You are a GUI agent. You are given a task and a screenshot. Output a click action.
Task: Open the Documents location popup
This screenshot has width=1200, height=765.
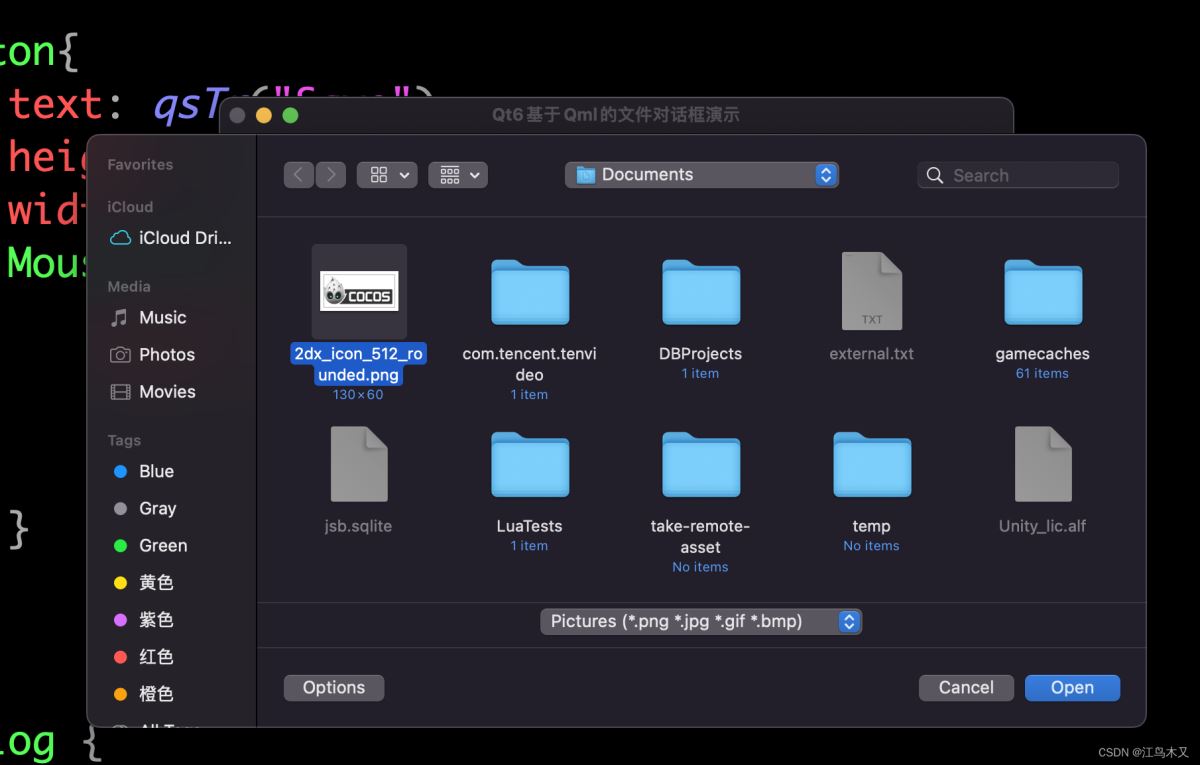tap(702, 175)
